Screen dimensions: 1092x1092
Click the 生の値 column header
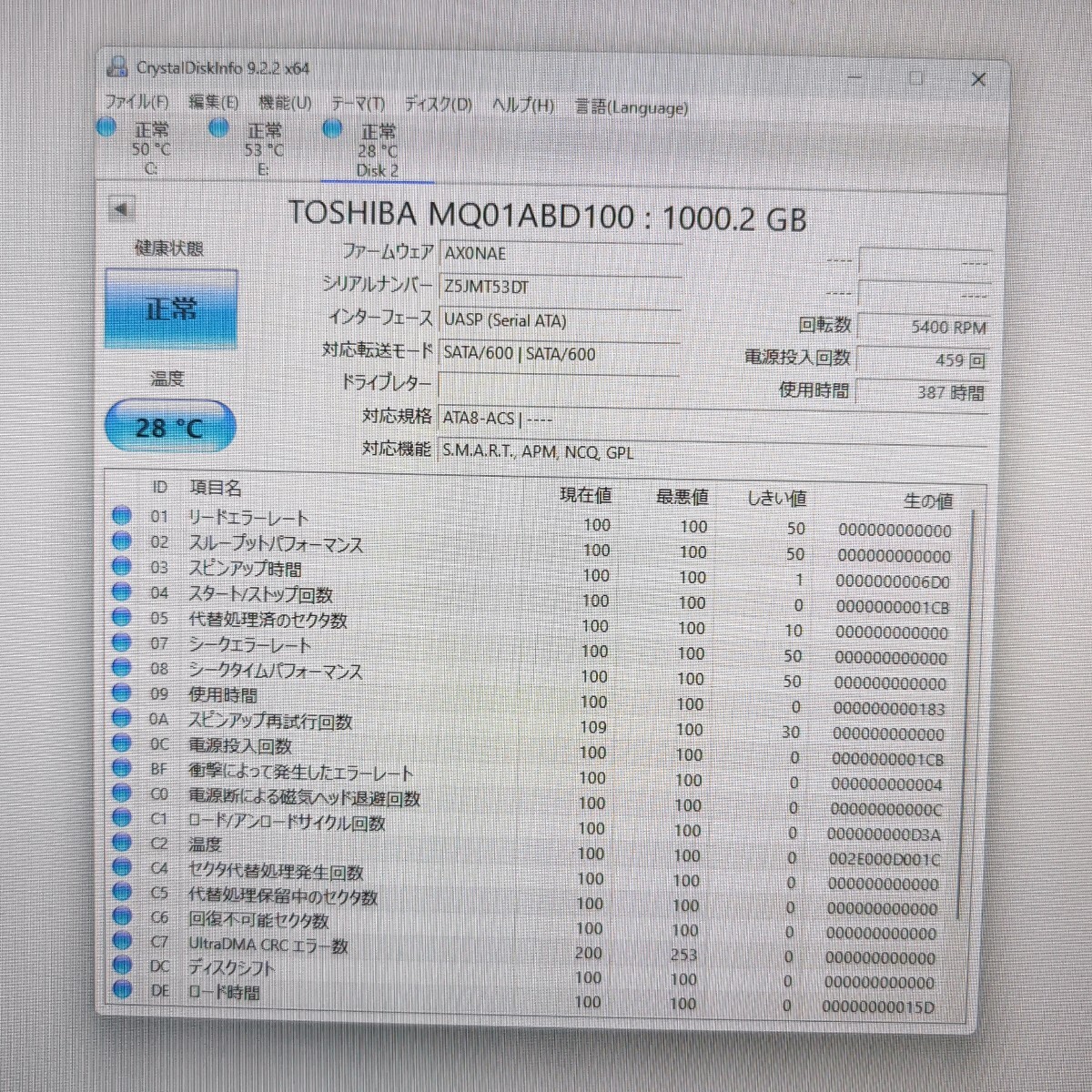928,500
